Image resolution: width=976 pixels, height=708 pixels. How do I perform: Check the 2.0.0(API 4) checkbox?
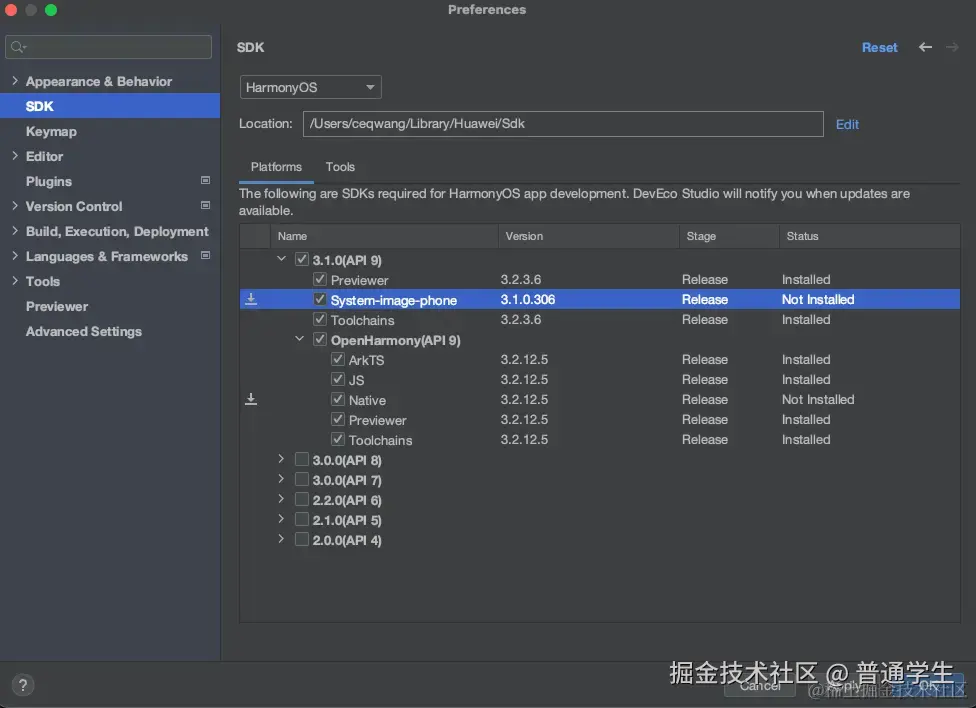click(302, 539)
